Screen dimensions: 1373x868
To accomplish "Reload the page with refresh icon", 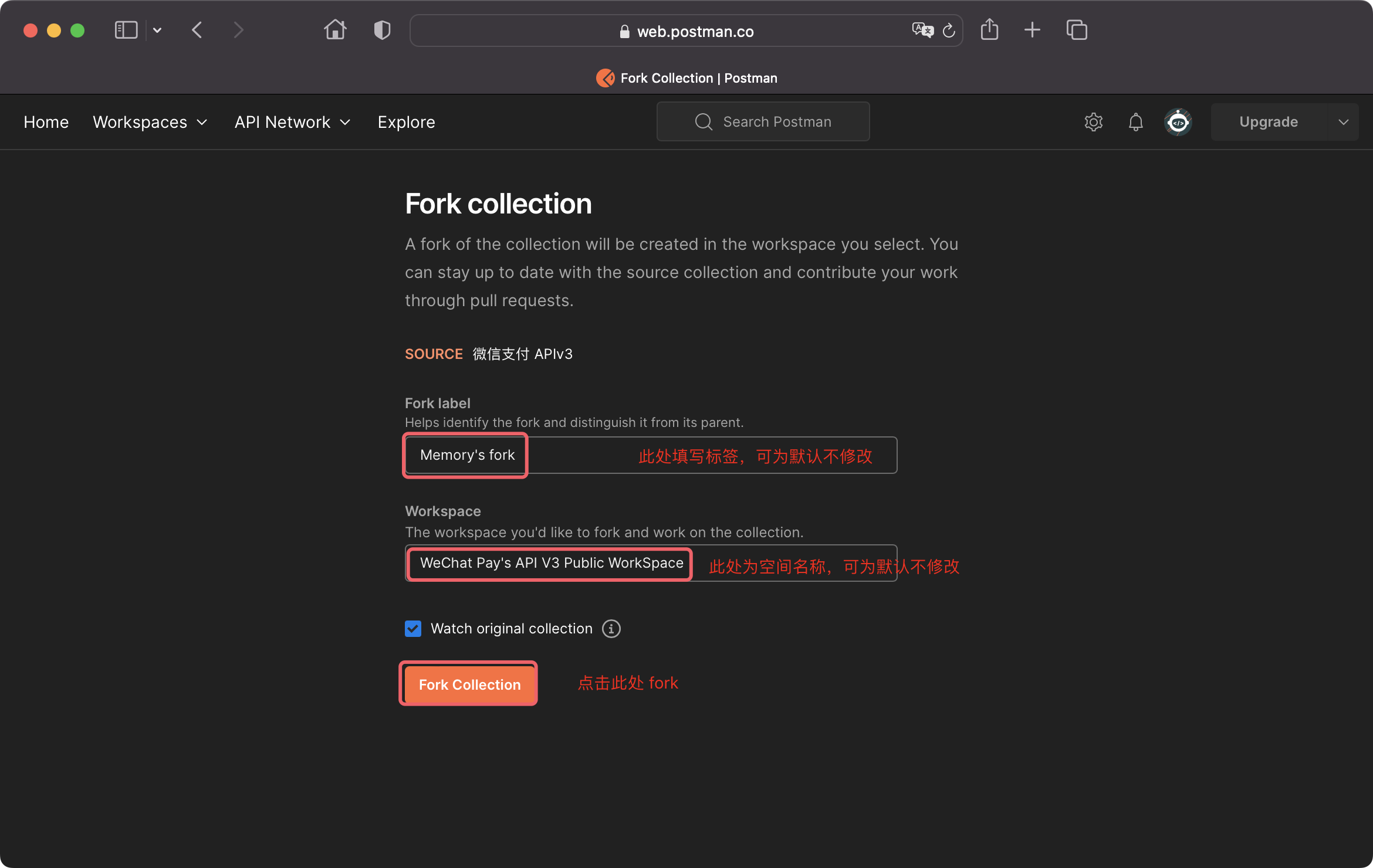I will click(949, 30).
